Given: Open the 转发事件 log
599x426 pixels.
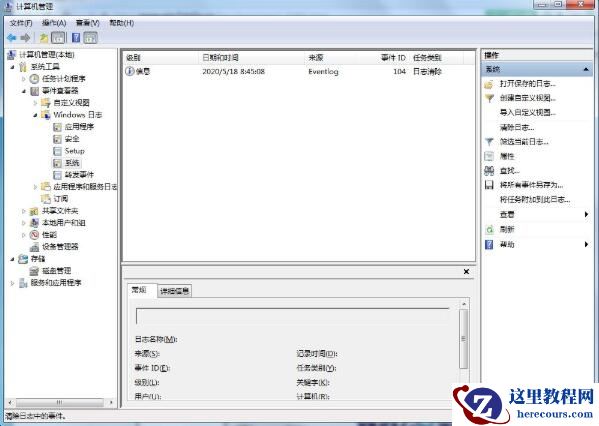Looking at the screenshot, I should pyautogui.click(x=79, y=175).
